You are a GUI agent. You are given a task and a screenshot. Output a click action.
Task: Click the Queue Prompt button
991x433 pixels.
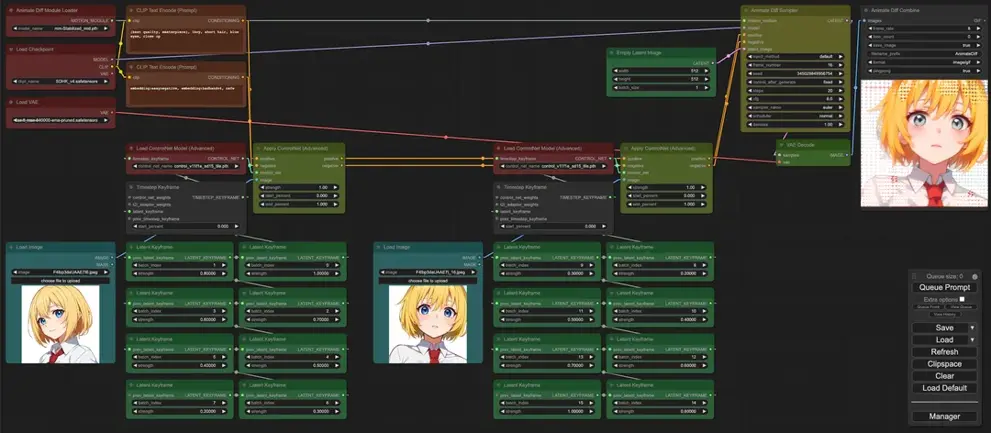tap(944, 287)
